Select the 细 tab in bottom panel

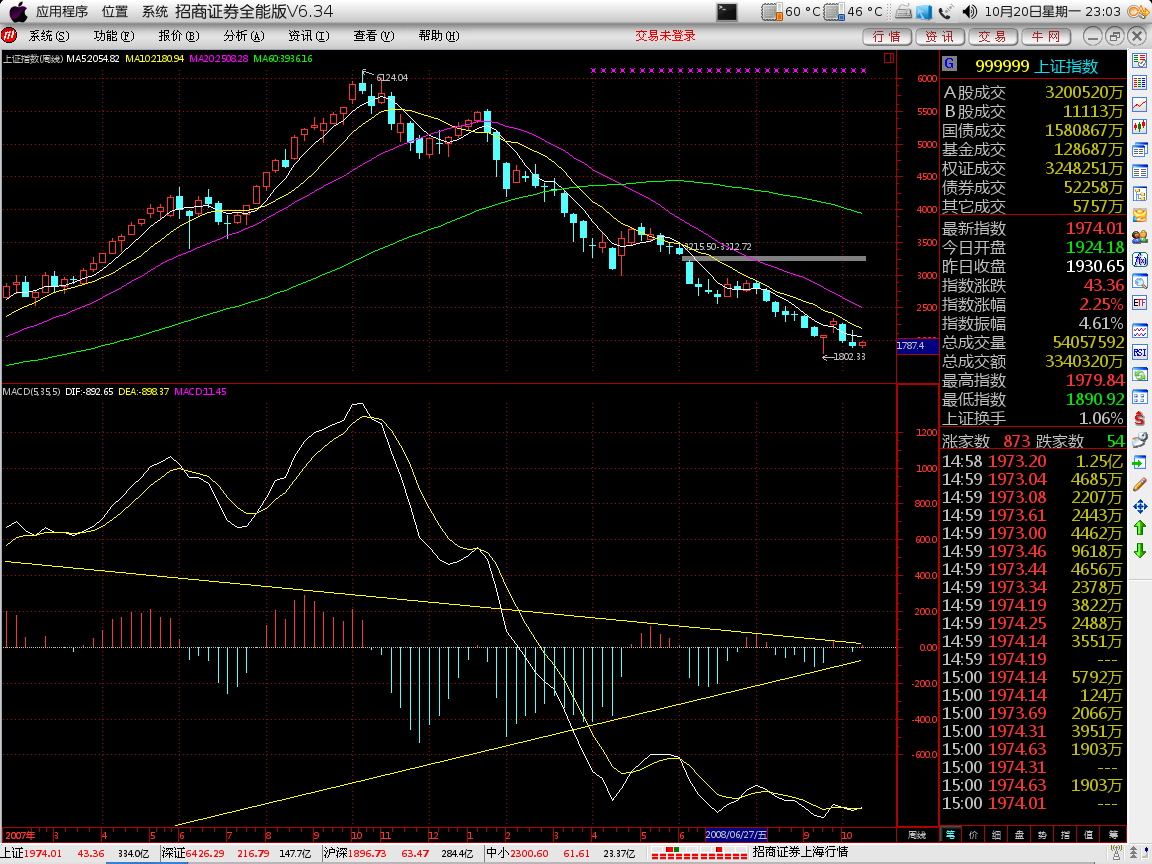tap(996, 835)
